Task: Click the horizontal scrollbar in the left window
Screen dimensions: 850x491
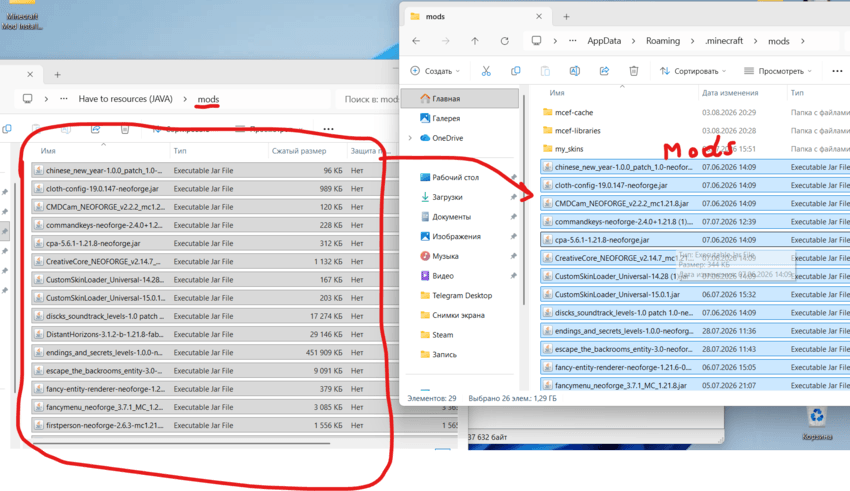Action: [182, 443]
